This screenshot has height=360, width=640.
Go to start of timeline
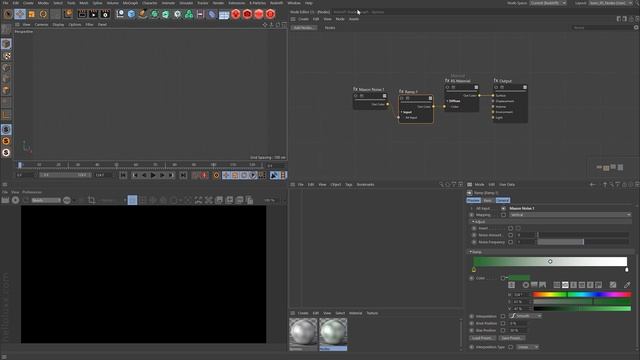[x=123, y=175]
